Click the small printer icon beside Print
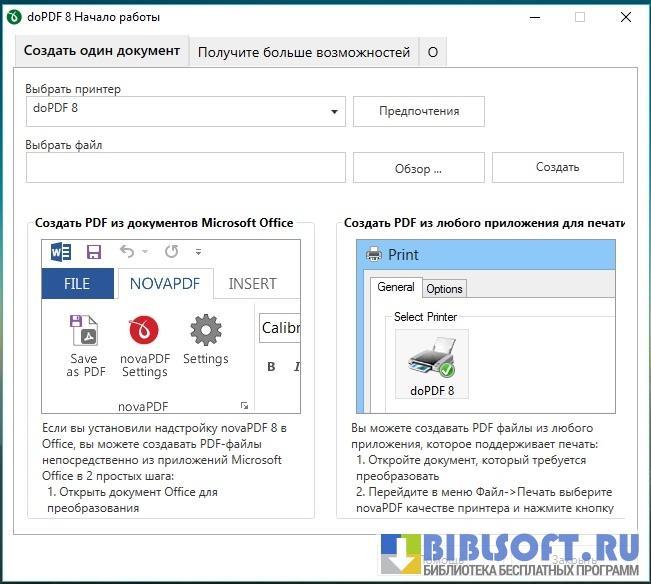This screenshot has width=651, height=584. (x=374, y=254)
